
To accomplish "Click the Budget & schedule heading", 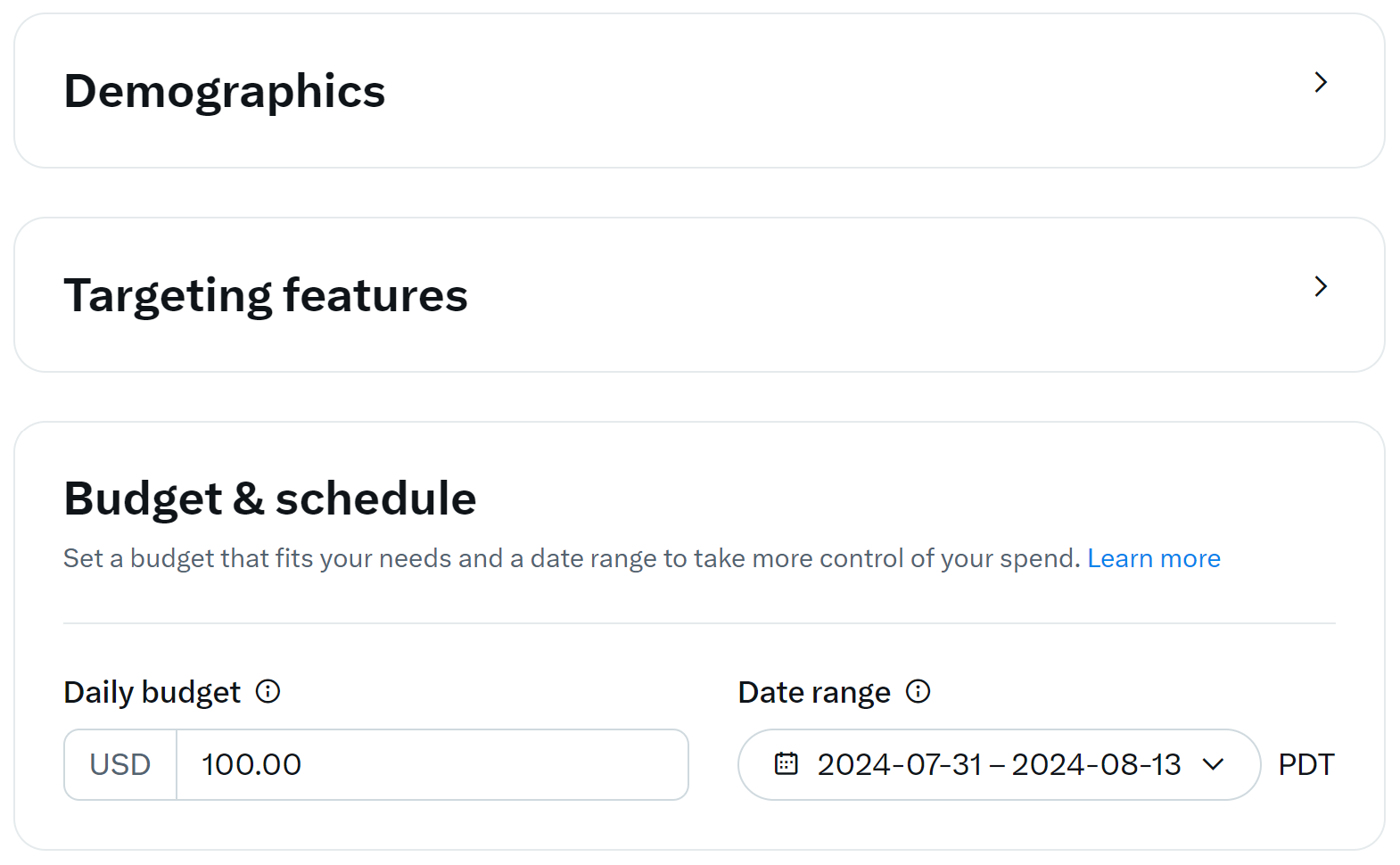I will tap(269, 498).
